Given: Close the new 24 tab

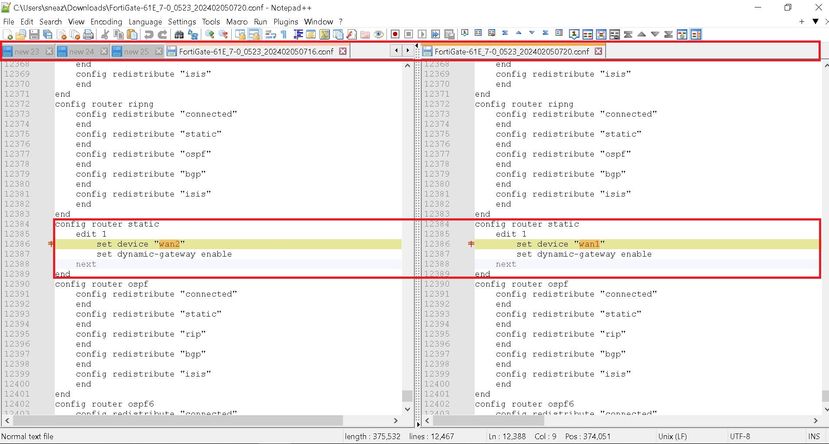Looking at the screenshot, I should click(x=103, y=51).
